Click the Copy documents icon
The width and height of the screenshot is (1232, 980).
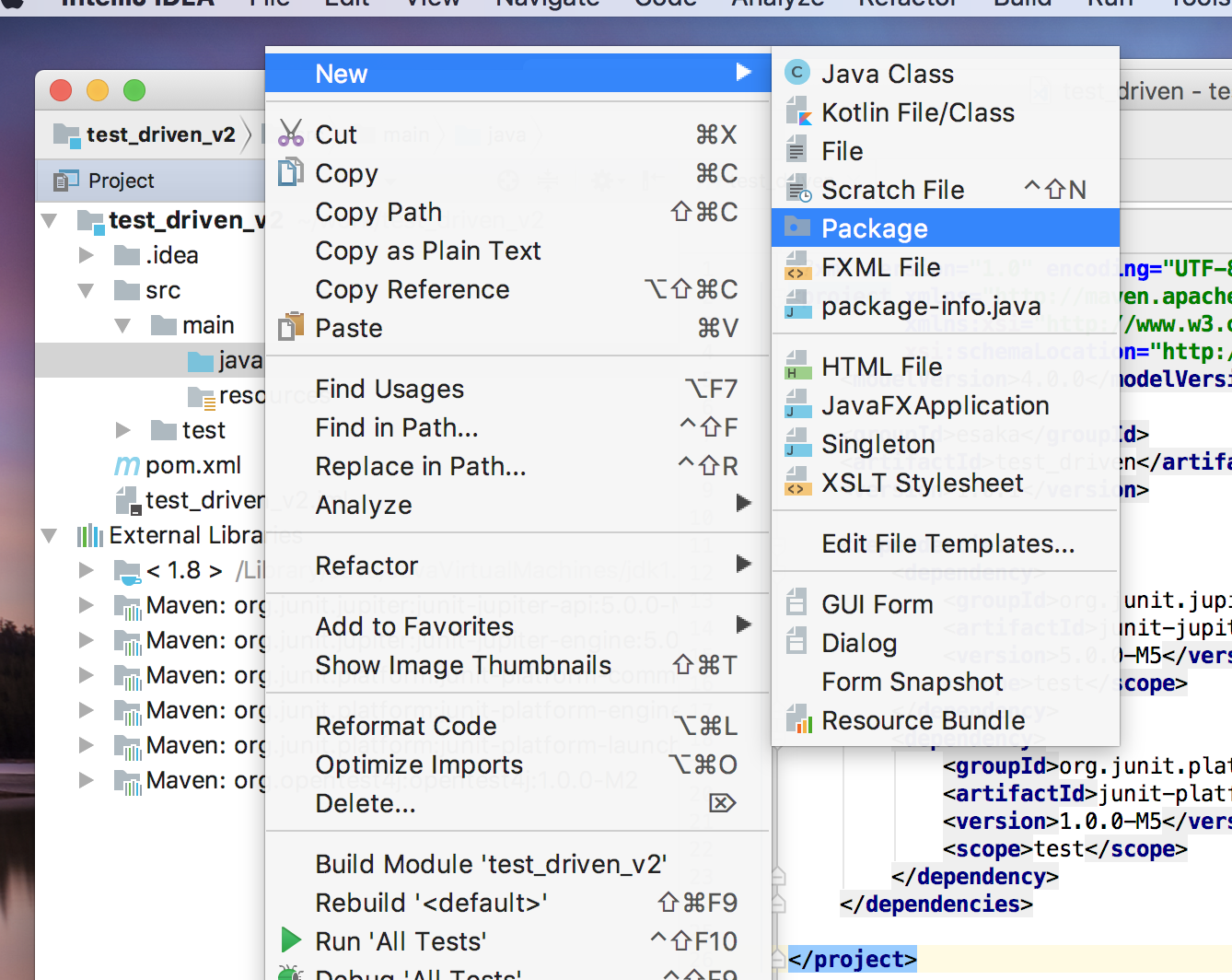tap(291, 172)
